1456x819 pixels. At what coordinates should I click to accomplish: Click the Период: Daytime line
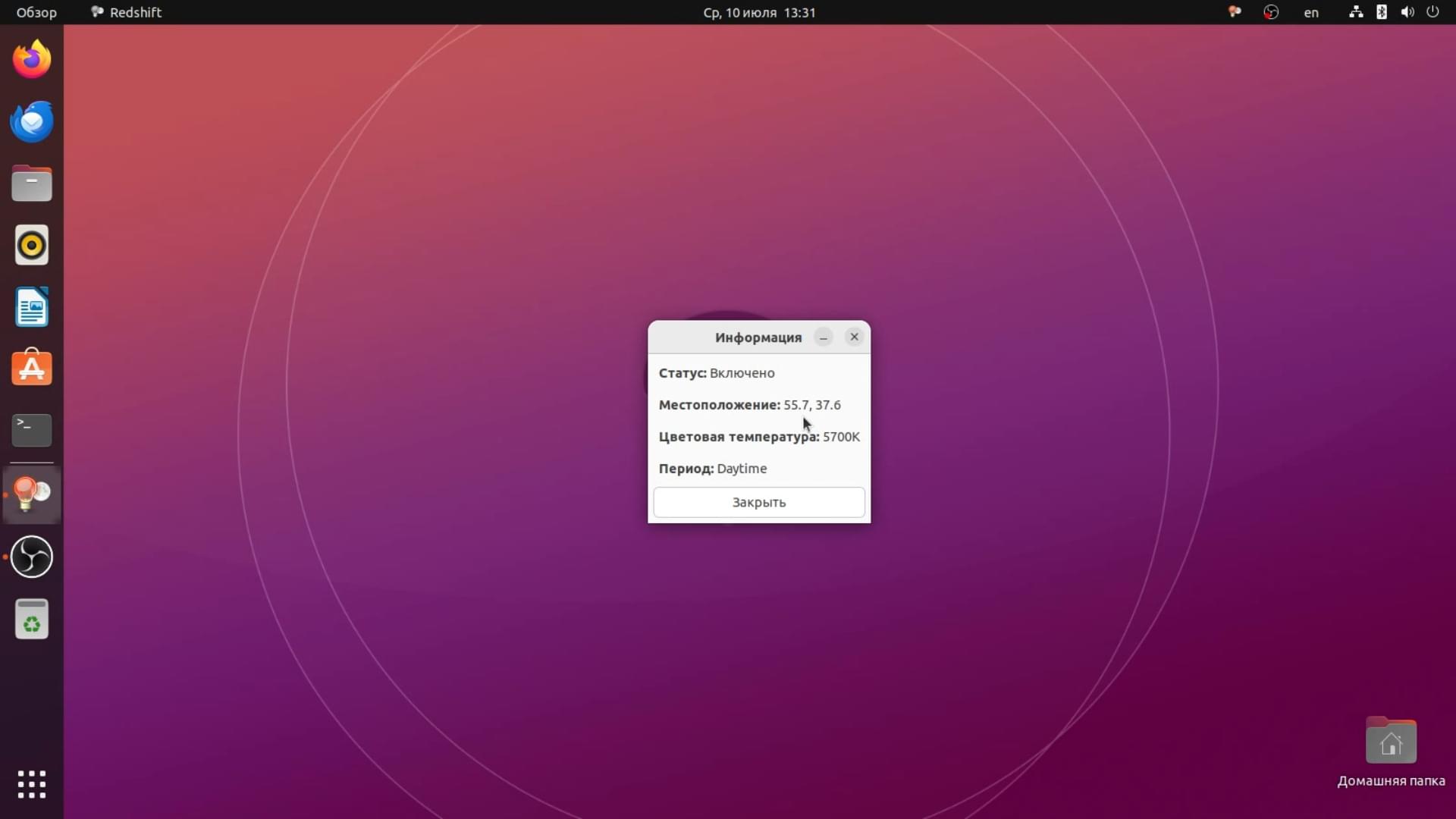pos(713,469)
